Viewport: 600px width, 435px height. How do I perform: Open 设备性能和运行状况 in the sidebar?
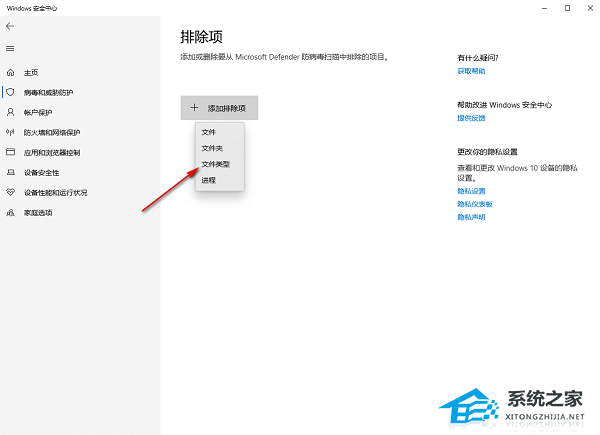click(x=55, y=193)
